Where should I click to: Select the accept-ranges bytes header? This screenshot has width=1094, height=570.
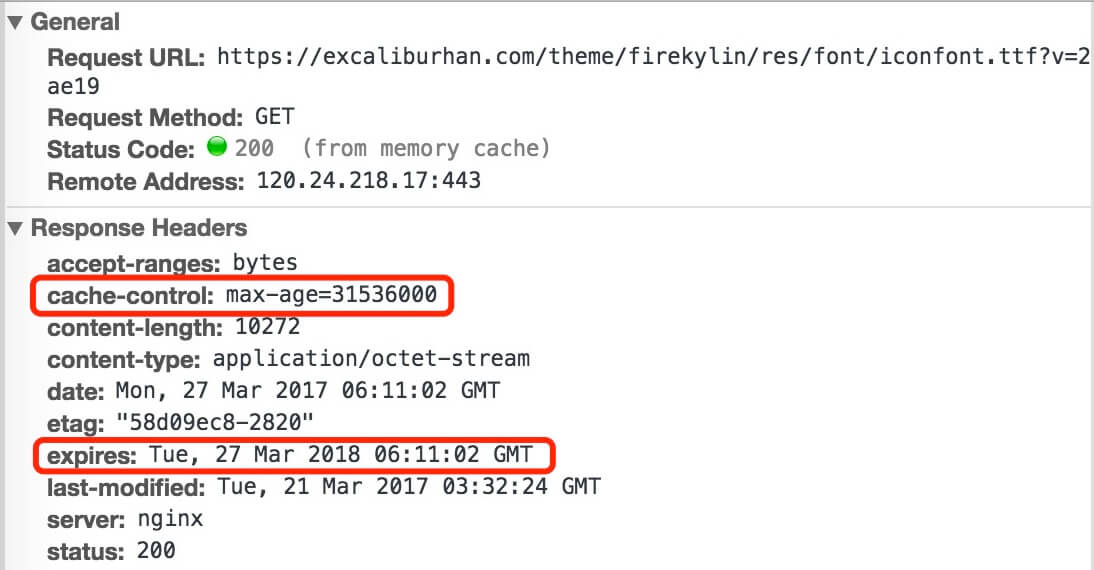click(x=172, y=263)
